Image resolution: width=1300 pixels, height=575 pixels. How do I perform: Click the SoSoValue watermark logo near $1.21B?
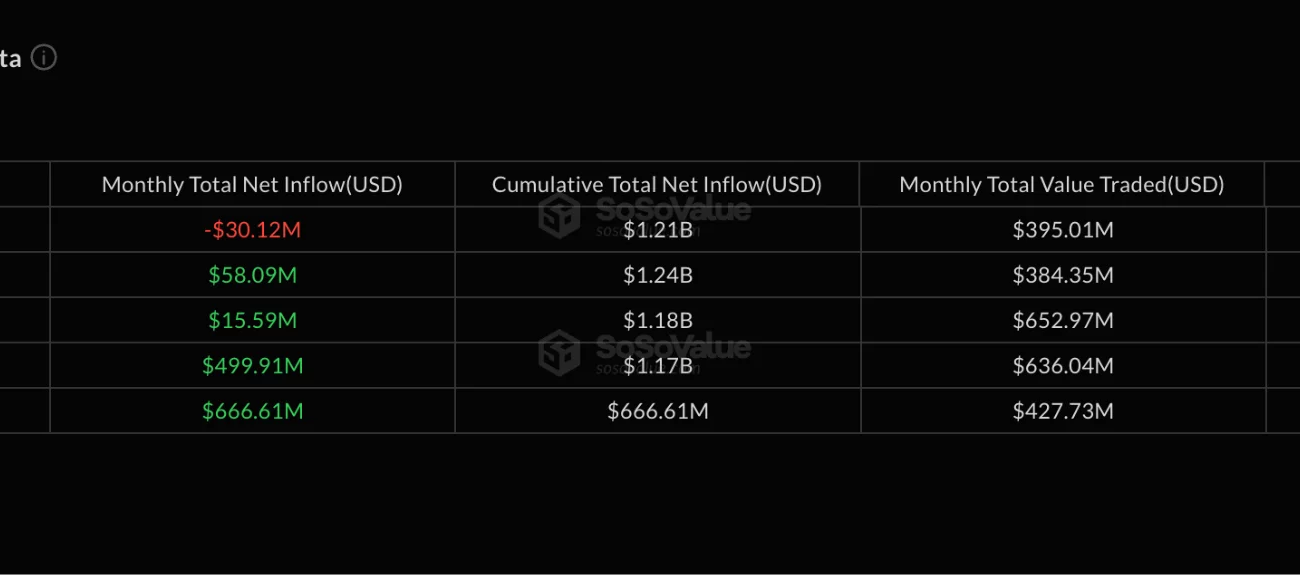559,213
